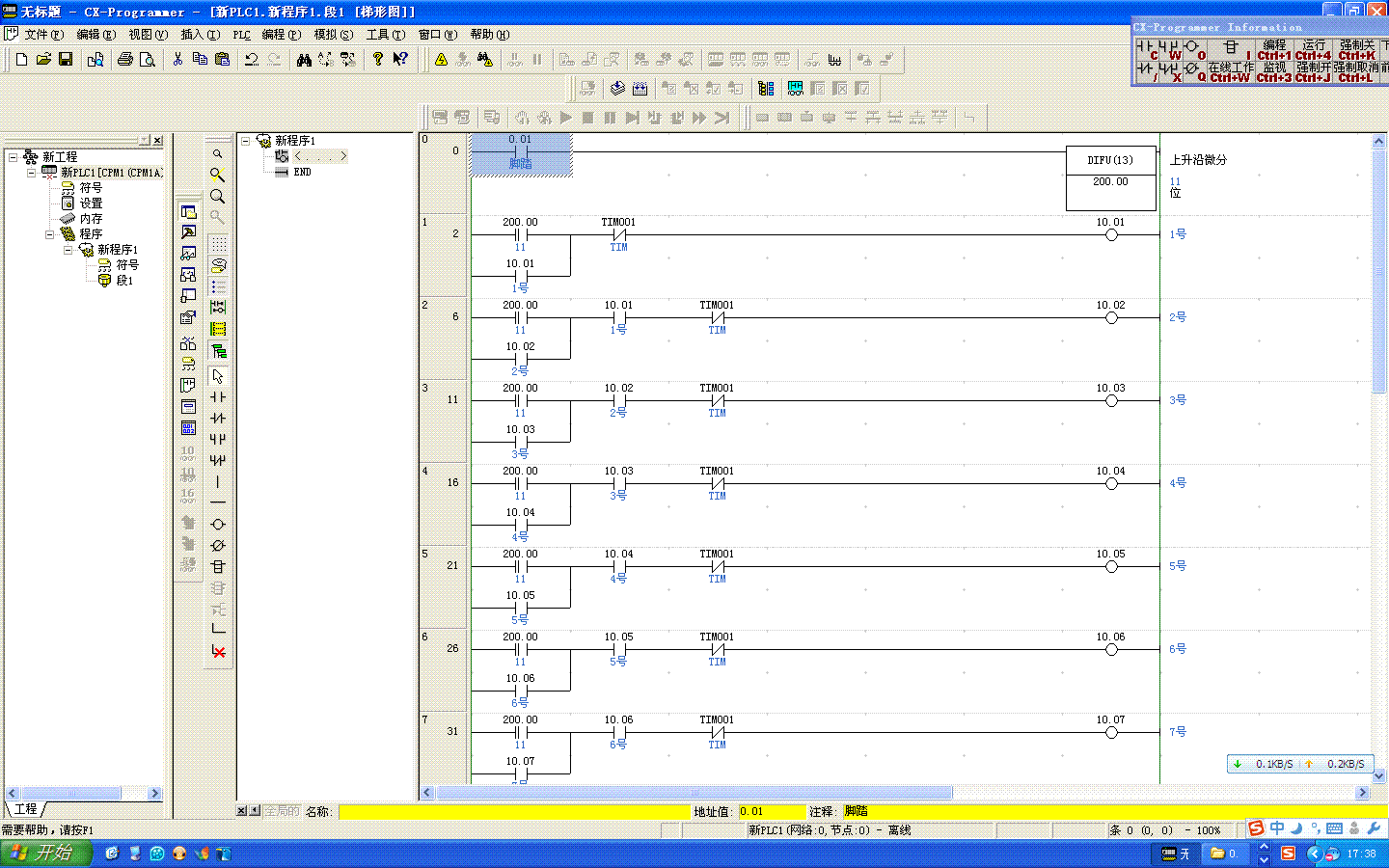Select 设置 in the project tree
This screenshot has height=868, width=1389.
tap(91, 203)
